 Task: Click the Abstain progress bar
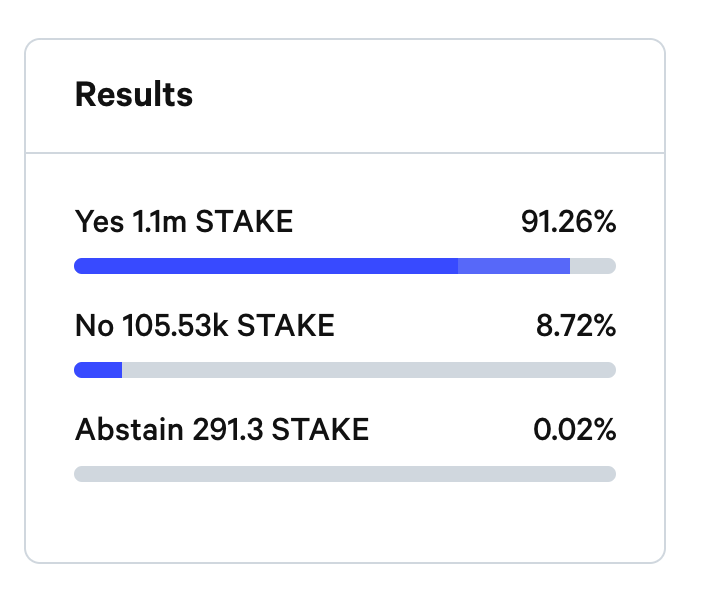(345, 474)
